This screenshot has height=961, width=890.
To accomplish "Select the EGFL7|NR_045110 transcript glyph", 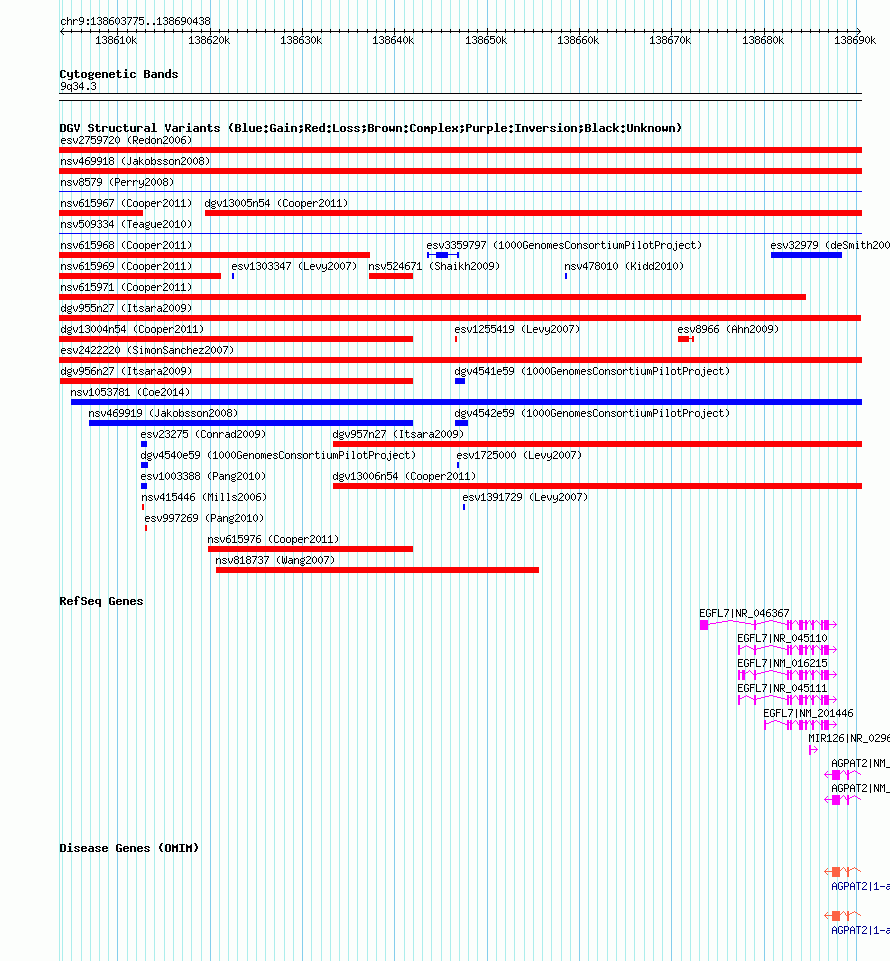I will click(x=788, y=650).
